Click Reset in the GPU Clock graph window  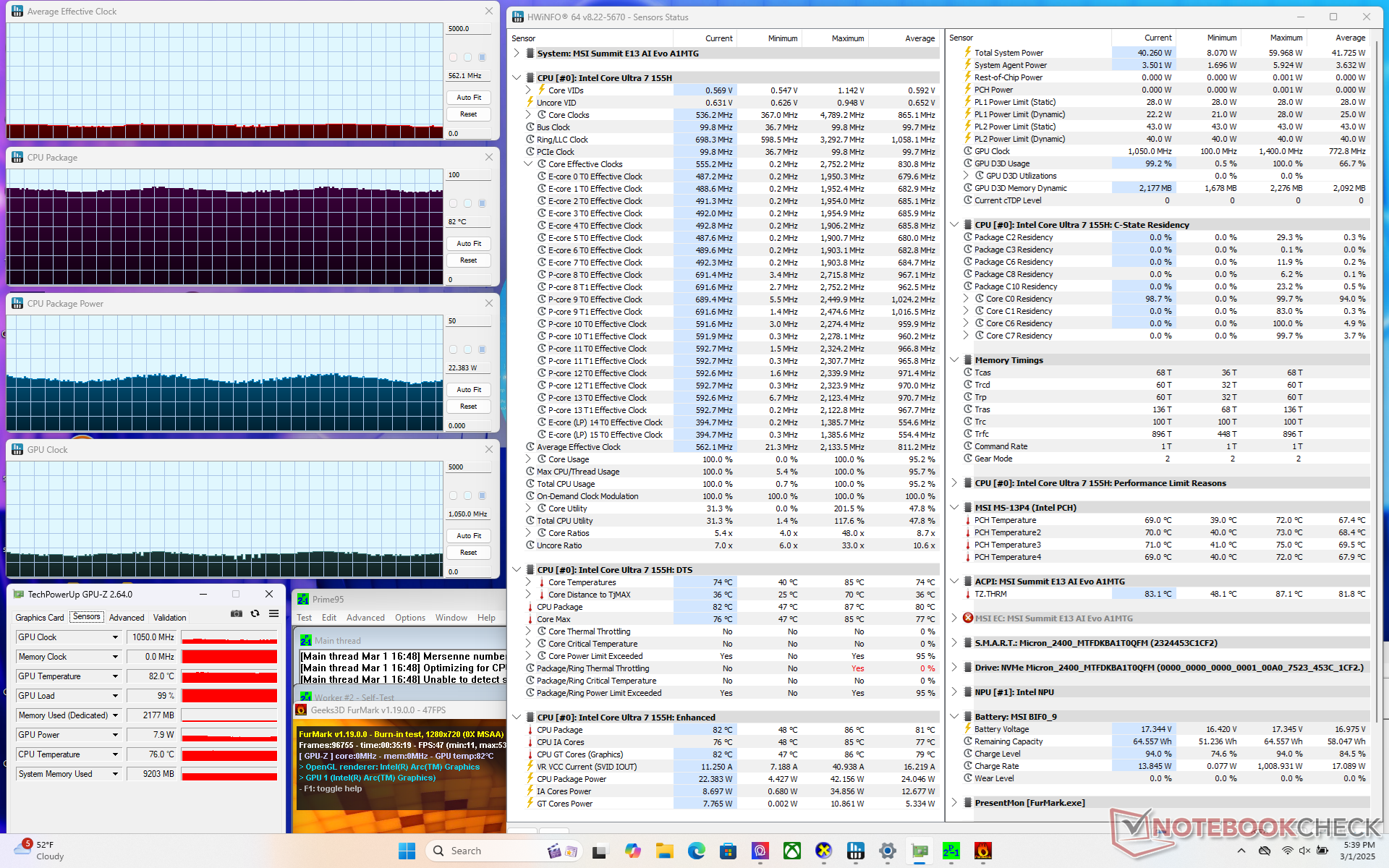469,553
